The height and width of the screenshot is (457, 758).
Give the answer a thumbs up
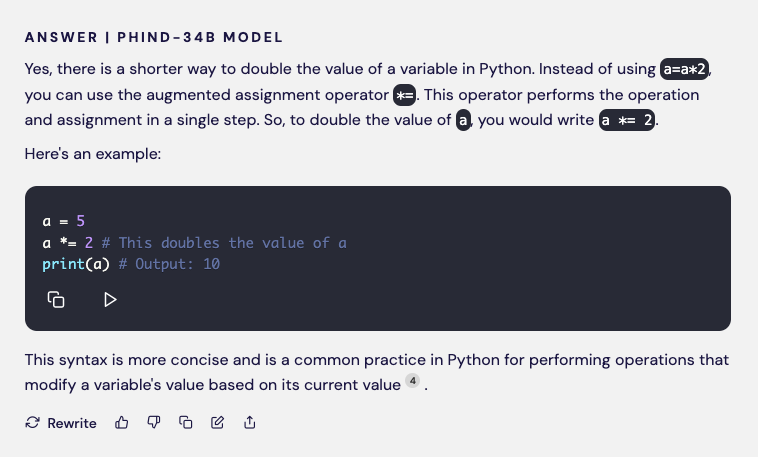122,423
